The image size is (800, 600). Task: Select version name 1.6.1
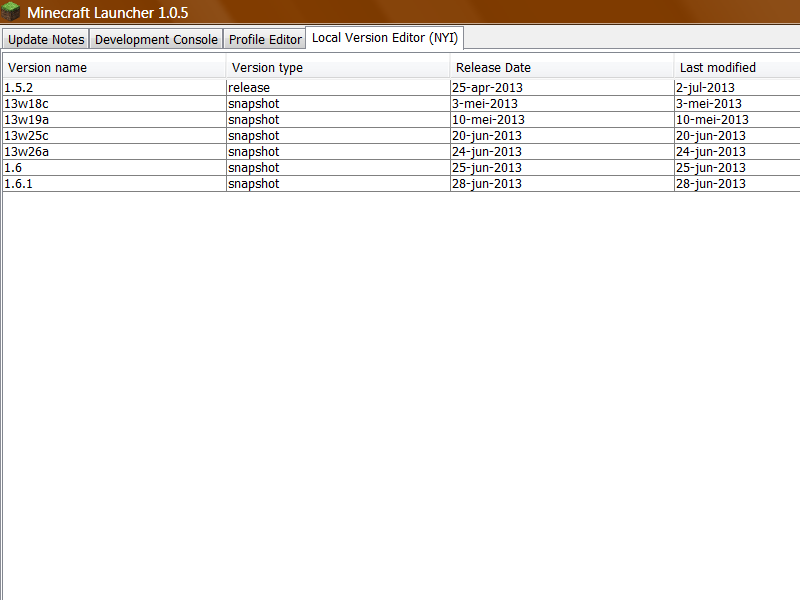(x=114, y=184)
